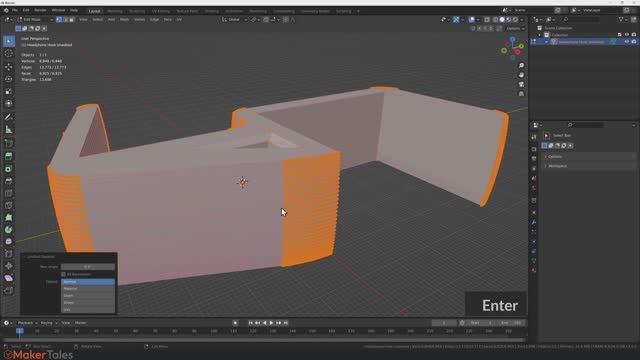Open the Render menu
640x360 pixels.
[x=40, y=10]
